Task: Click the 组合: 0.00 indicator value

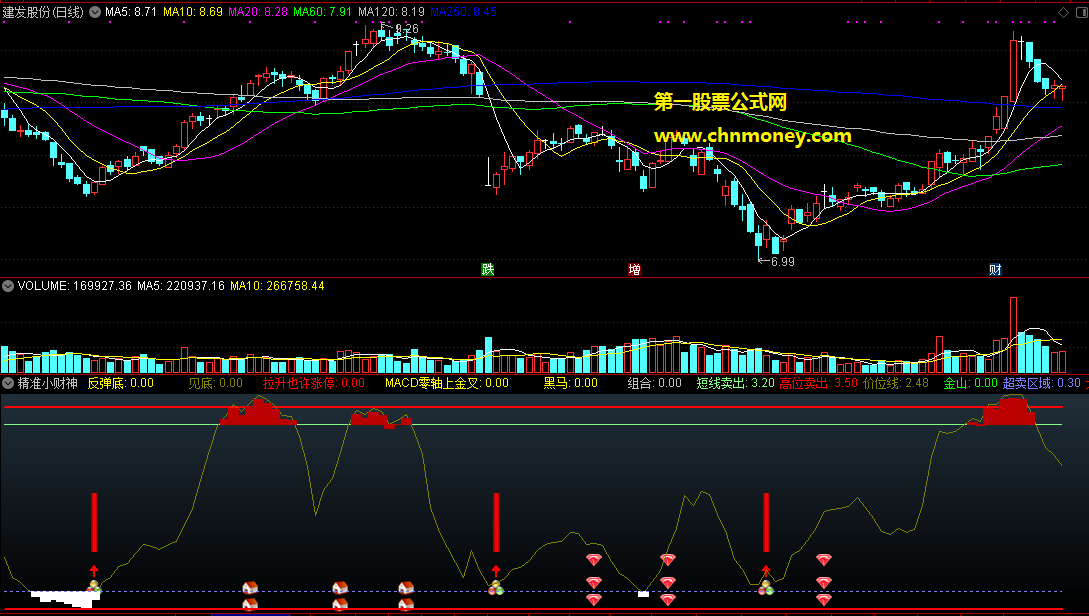Action: pos(654,383)
